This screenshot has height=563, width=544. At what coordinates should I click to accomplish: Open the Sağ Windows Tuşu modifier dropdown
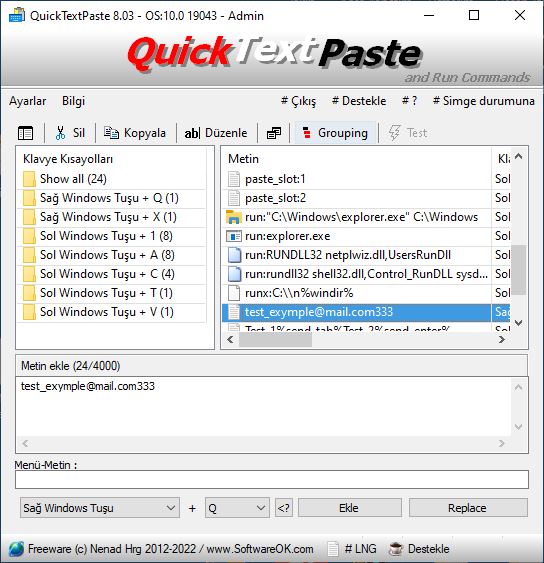(x=100, y=508)
